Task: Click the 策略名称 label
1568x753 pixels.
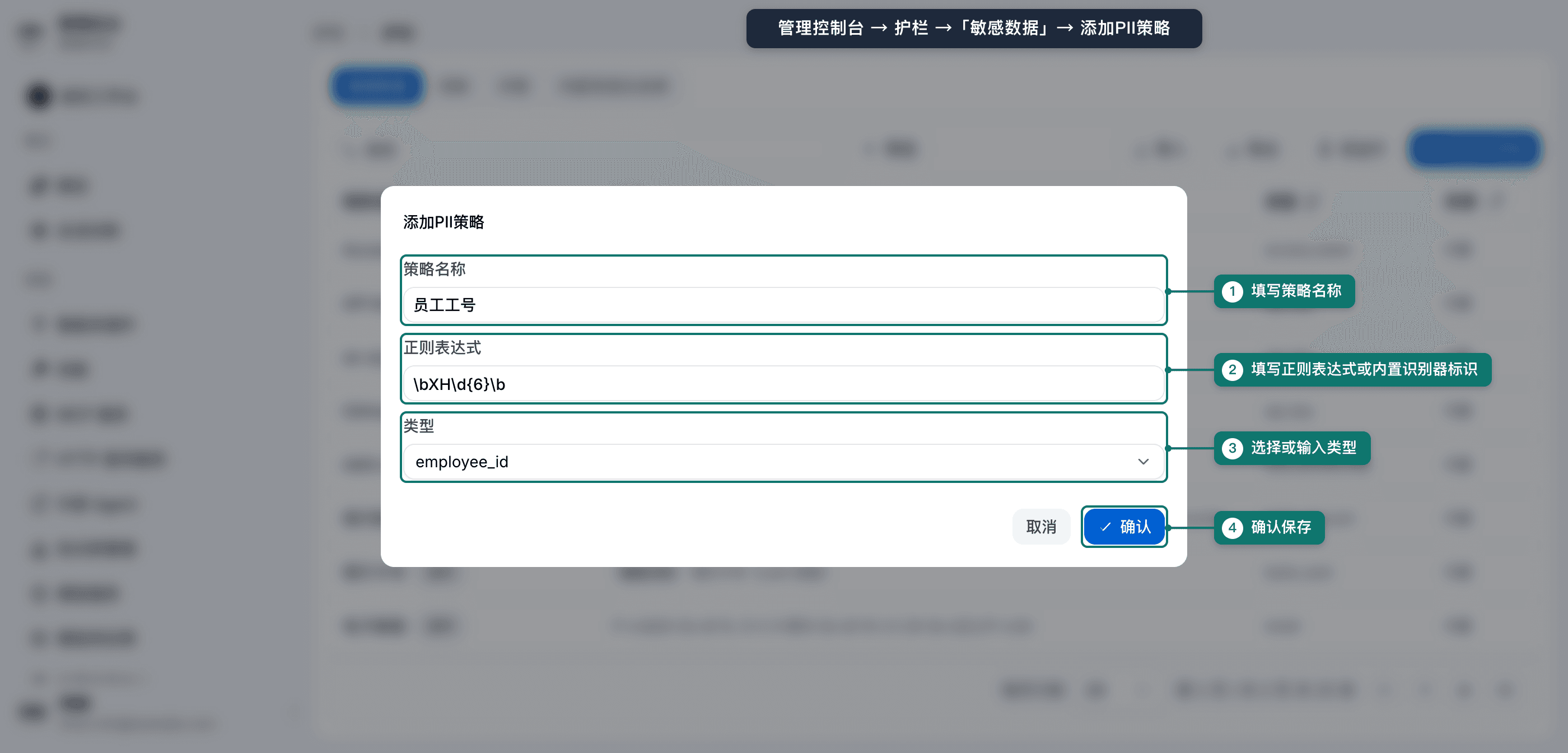Action: coord(435,269)
